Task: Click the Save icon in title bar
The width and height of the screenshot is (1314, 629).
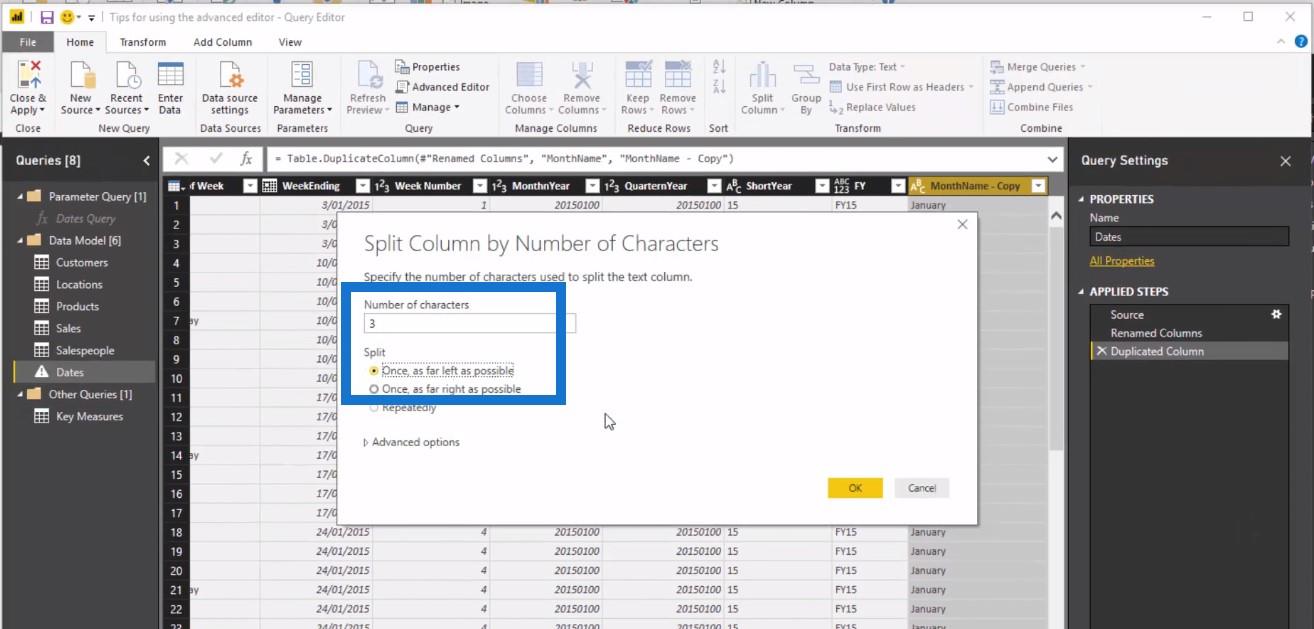Action: tap(47, 17)
